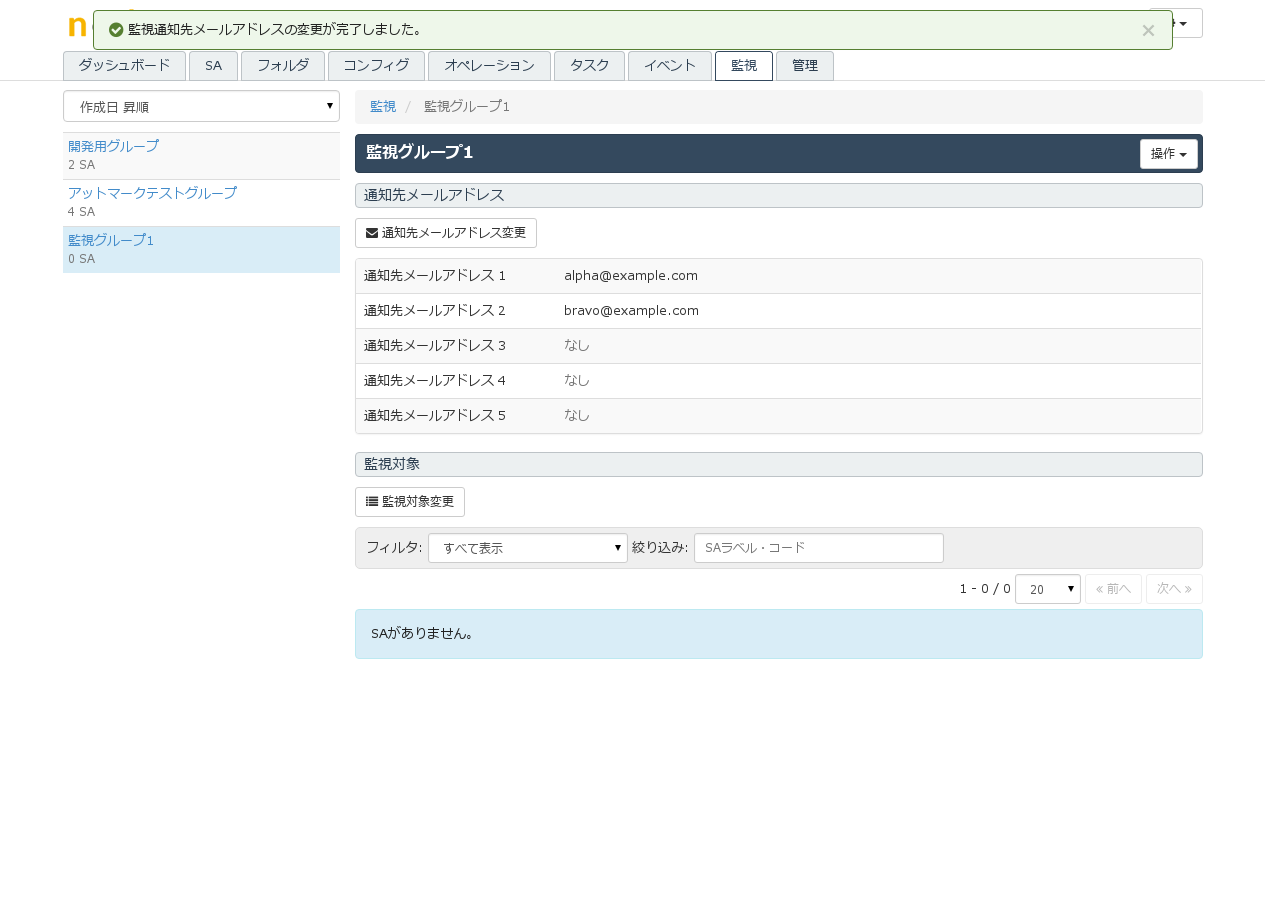
Task: Go to the コンフィグ tab
Action: tap(376, 66)
